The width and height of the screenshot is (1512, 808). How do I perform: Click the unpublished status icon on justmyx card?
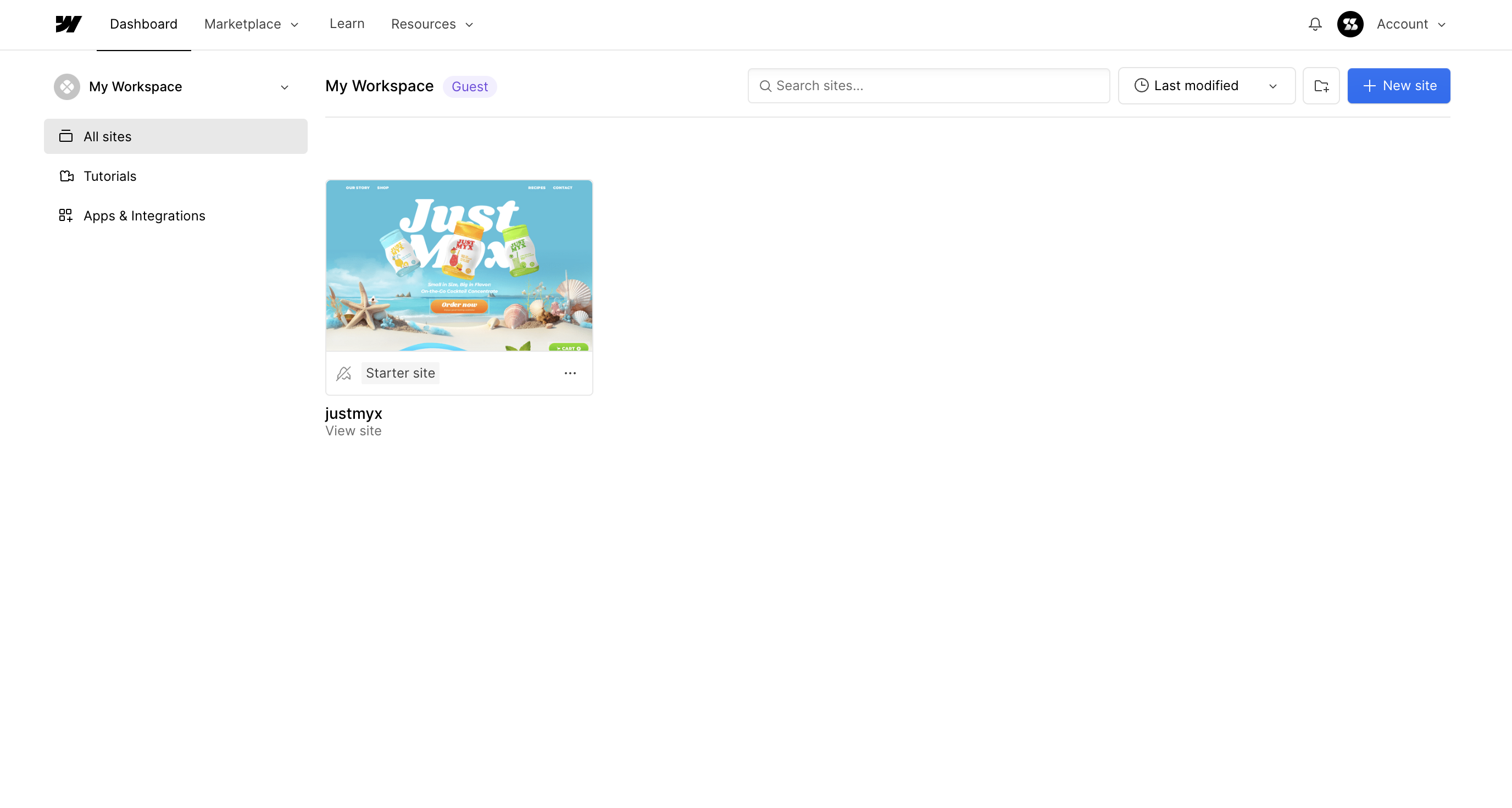[344, 373]
